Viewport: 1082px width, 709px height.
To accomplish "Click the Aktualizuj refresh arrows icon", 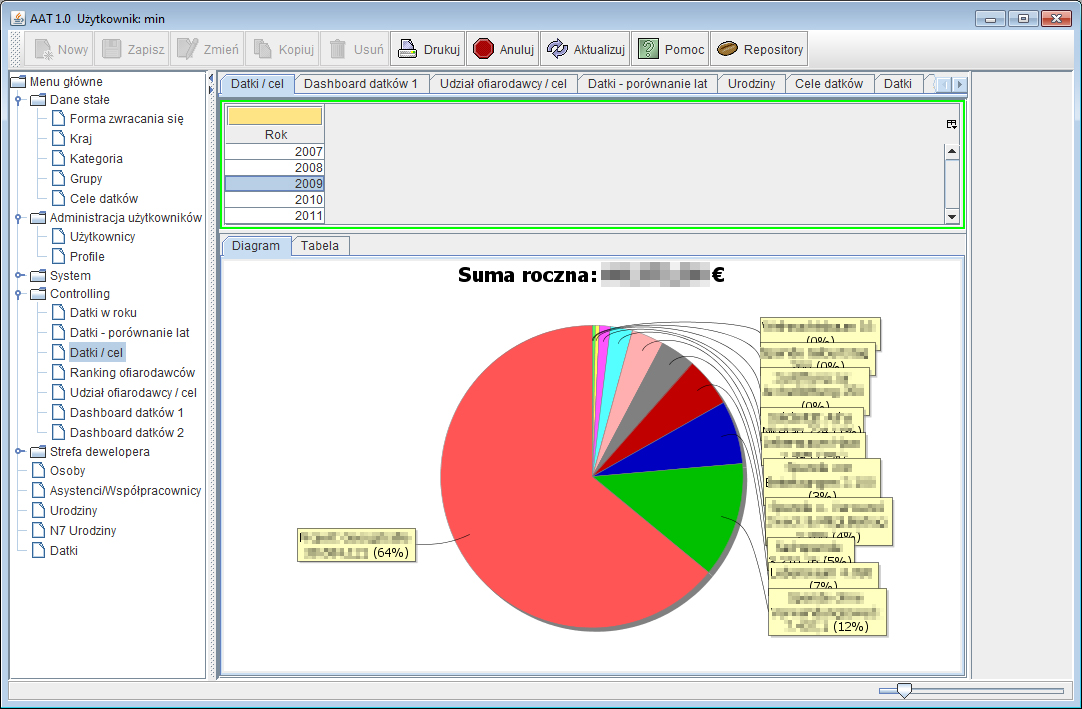I will pos(558,49).
